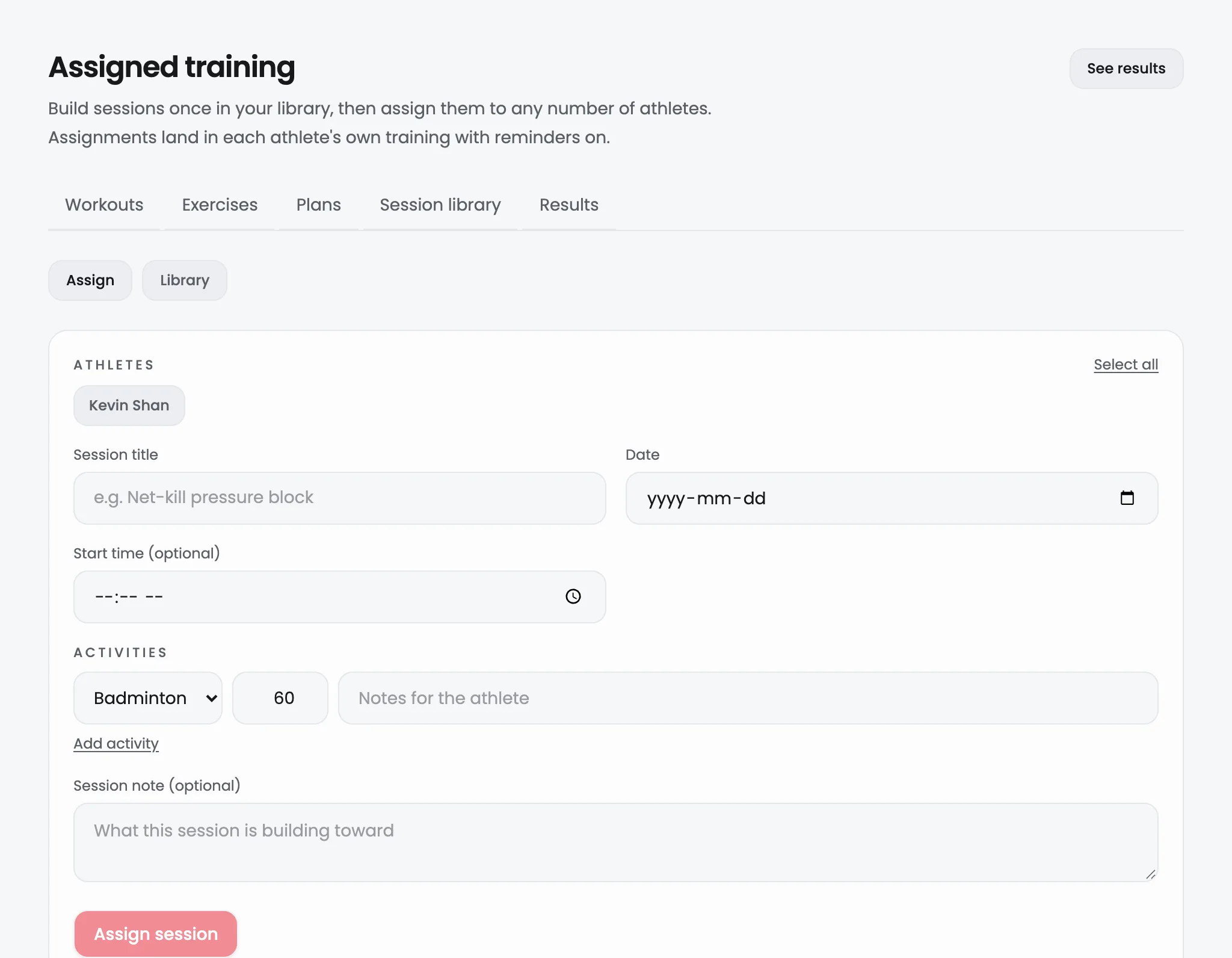Focus the Session title input field
Image resolution: width=1232 pixels, height=958 pixels.
(340, 498)
